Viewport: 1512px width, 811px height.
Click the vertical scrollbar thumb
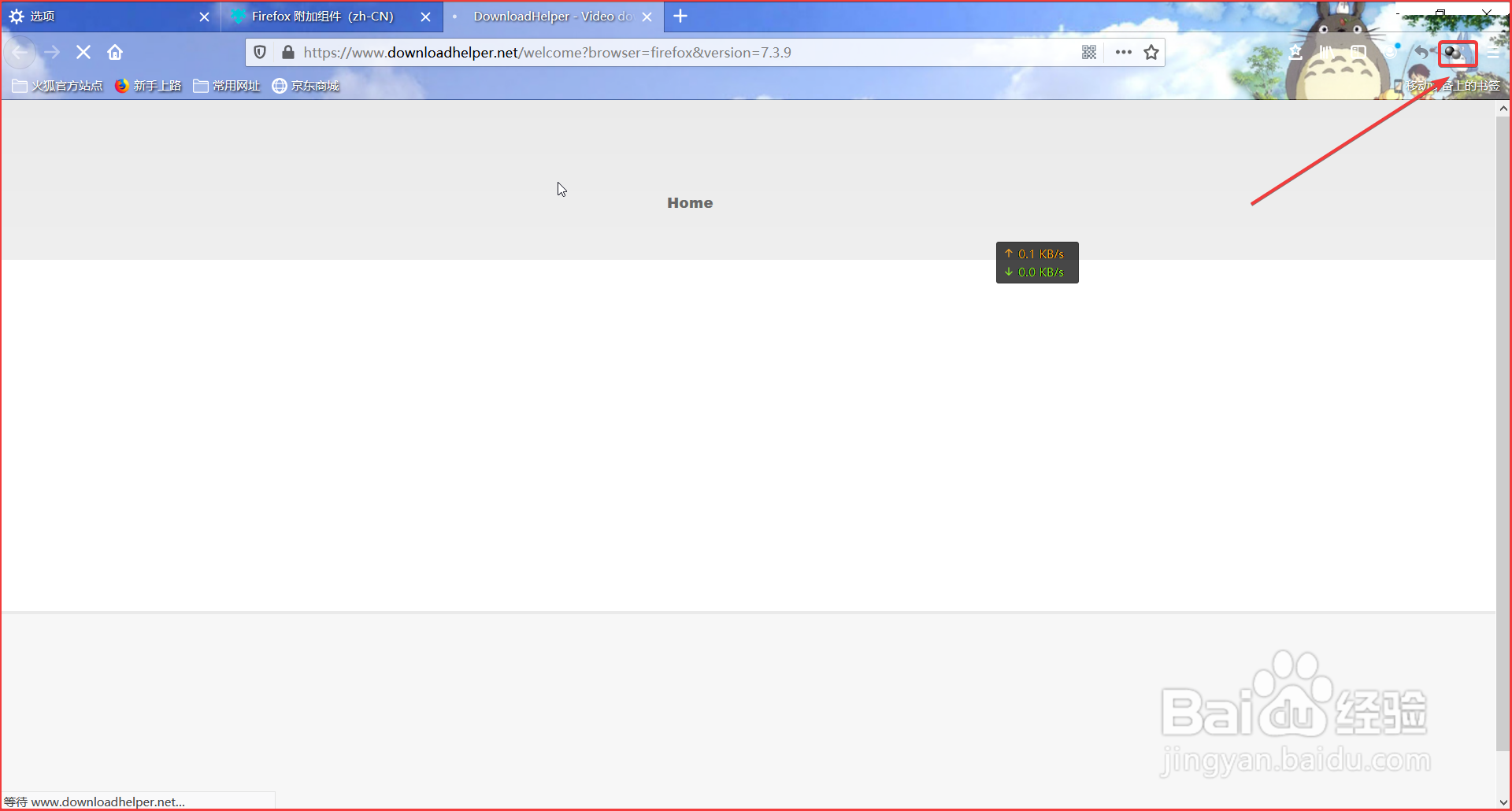click(x=1503, y=433)
